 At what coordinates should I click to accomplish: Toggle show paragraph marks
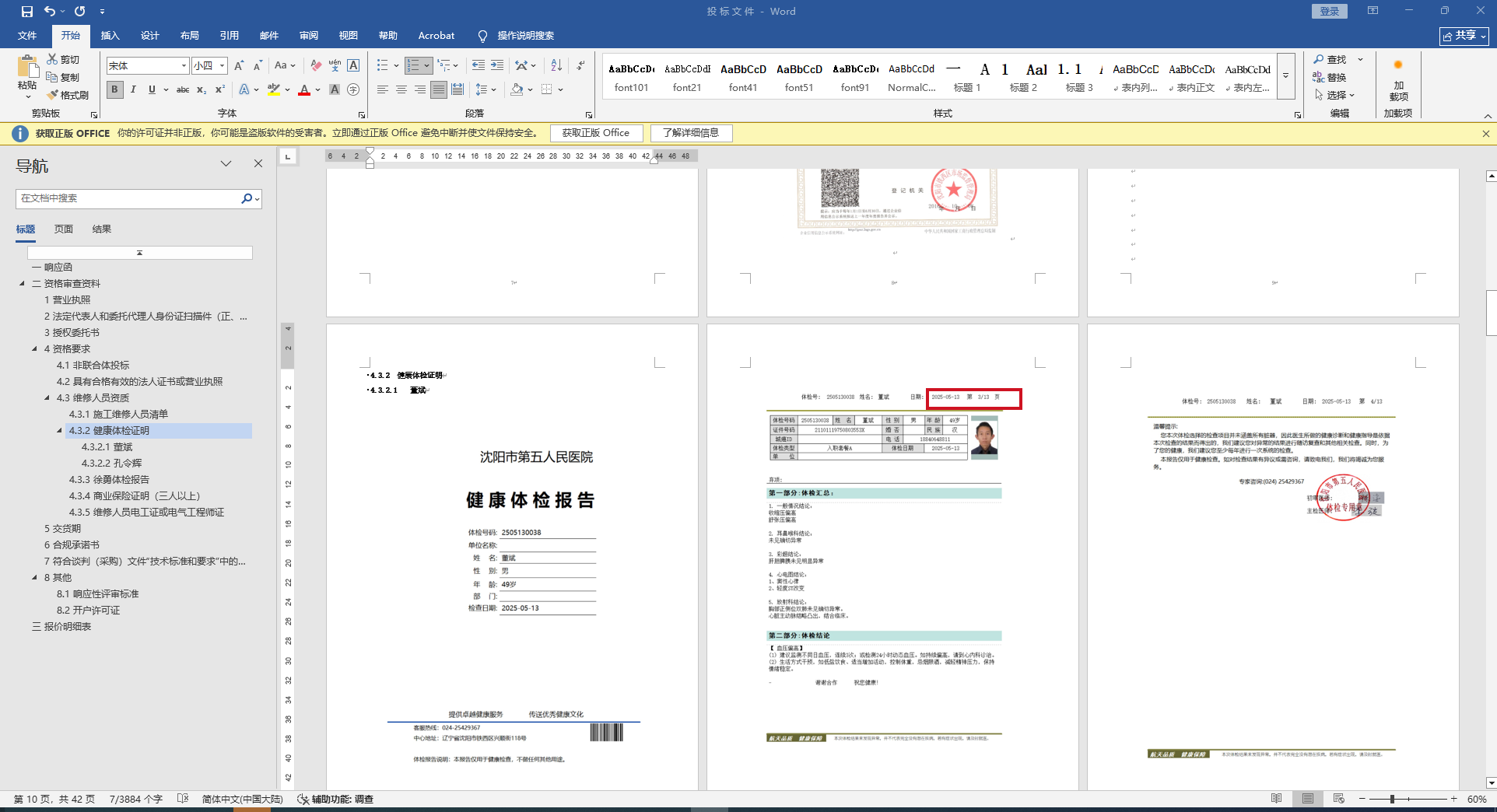[580, 66]
